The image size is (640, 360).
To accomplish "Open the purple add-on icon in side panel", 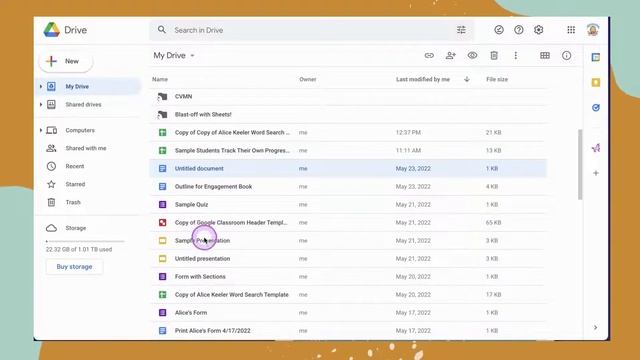I will pyautogui.click(x=596, y=148).
